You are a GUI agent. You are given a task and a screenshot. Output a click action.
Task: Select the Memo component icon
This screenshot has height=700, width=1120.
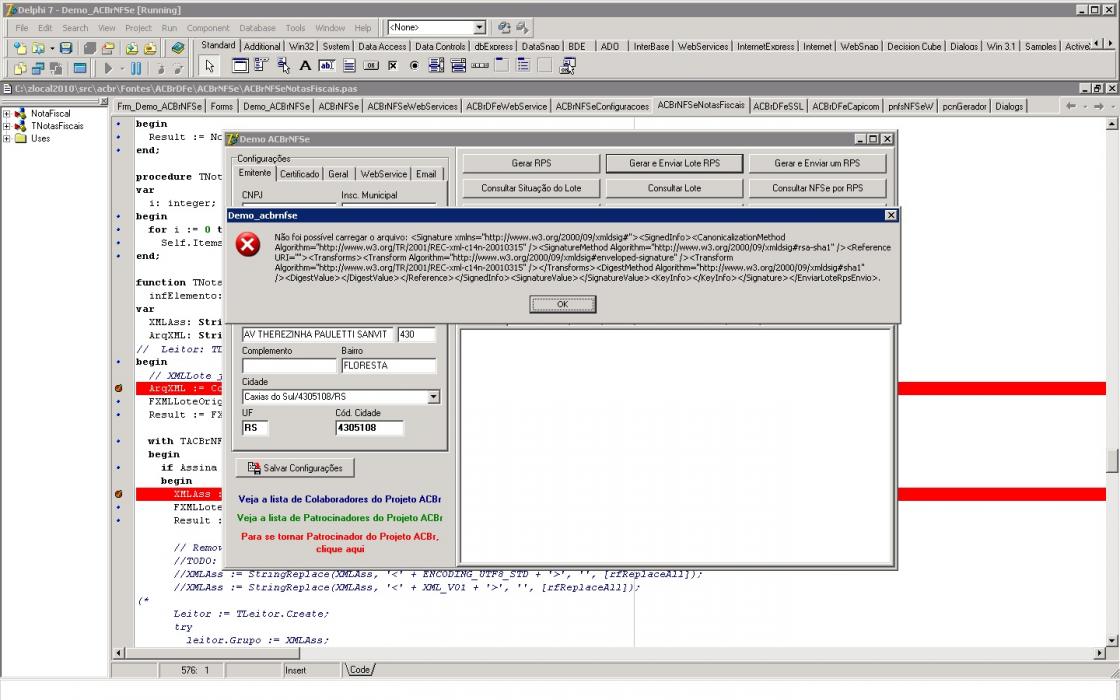click(x=349, y=66)
